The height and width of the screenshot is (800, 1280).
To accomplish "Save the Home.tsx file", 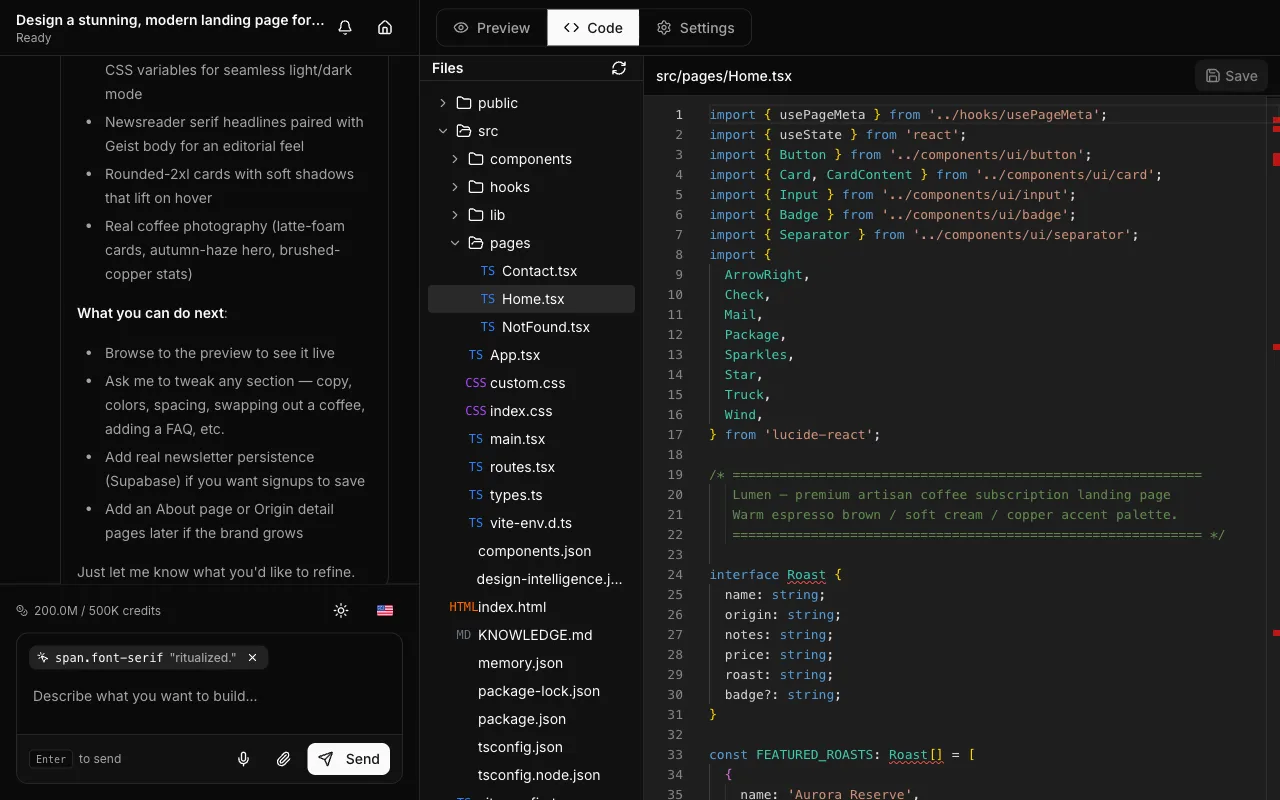I will click(x=1231, y=76).
